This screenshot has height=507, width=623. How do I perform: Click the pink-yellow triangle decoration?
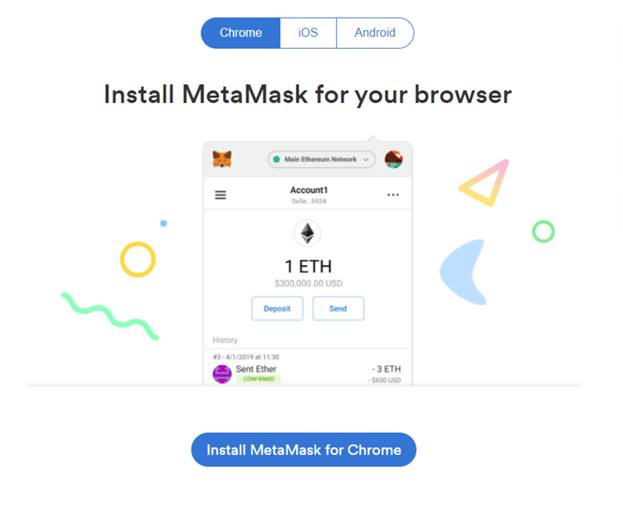coord(484,182)
